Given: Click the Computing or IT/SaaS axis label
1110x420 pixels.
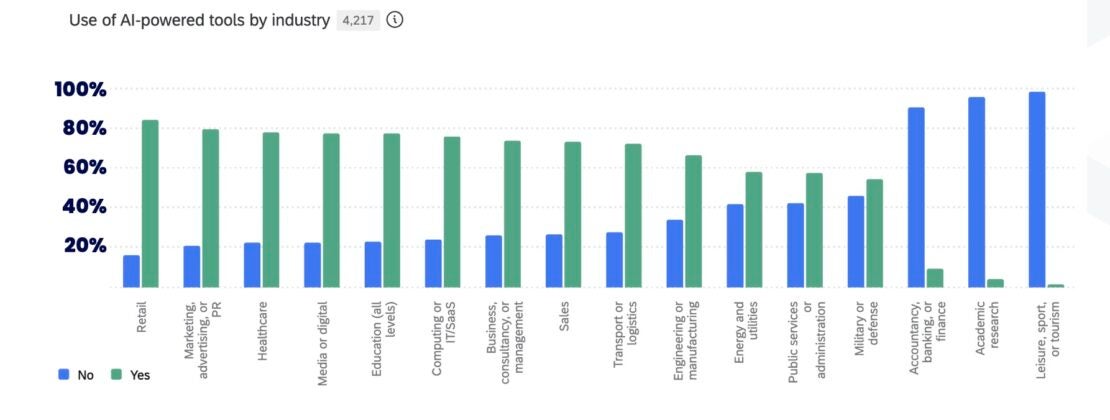Looking at the screenshot, I should tap(441, 340).
